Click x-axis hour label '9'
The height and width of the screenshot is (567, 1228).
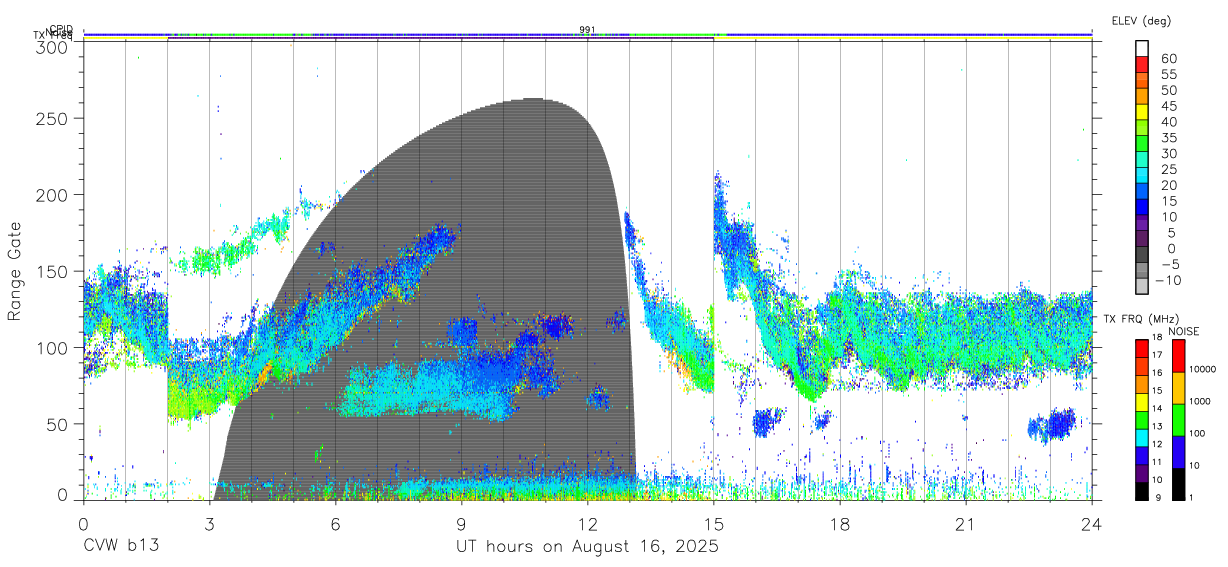click(x=462, y=523)
